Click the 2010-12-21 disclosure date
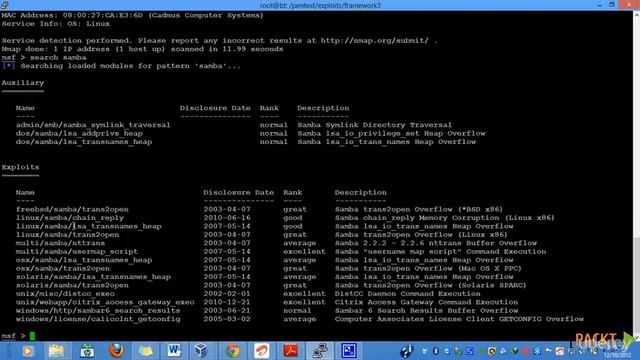Screen dimensions: 640x360 click(227, 302)
